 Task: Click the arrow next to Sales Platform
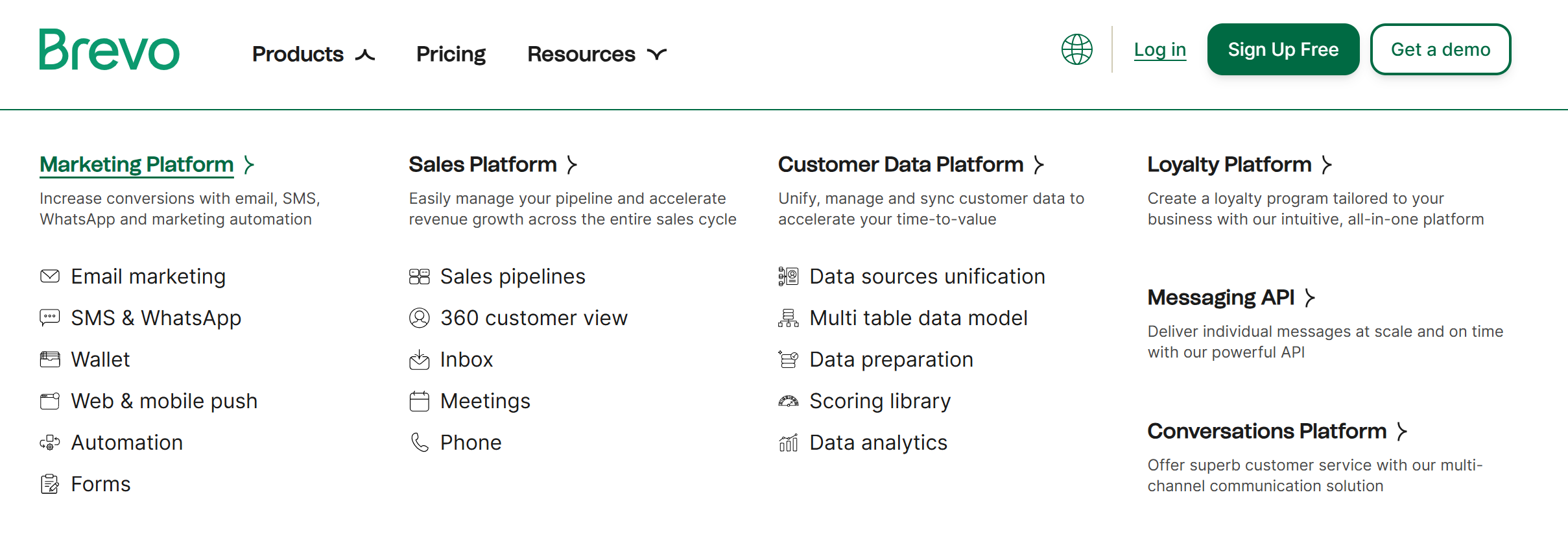[x=572, y=165]
